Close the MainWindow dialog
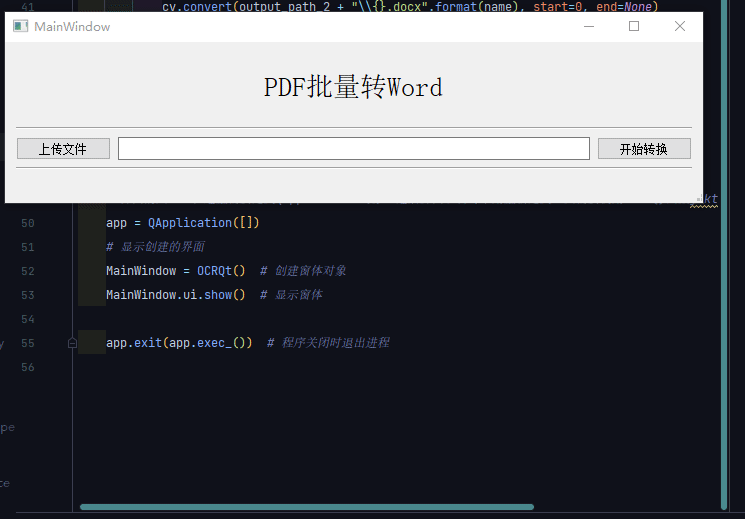Screen dimensions: 745x519 (680, 26)
